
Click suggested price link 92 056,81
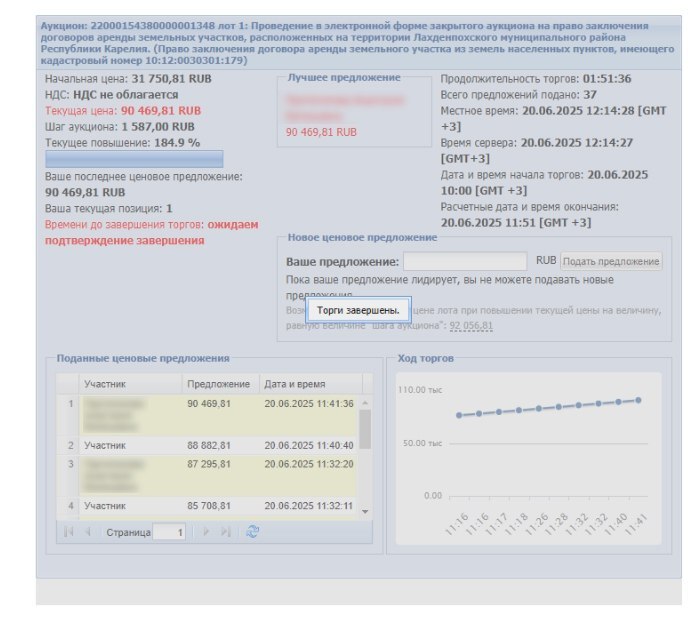click(x=471, y=325)
